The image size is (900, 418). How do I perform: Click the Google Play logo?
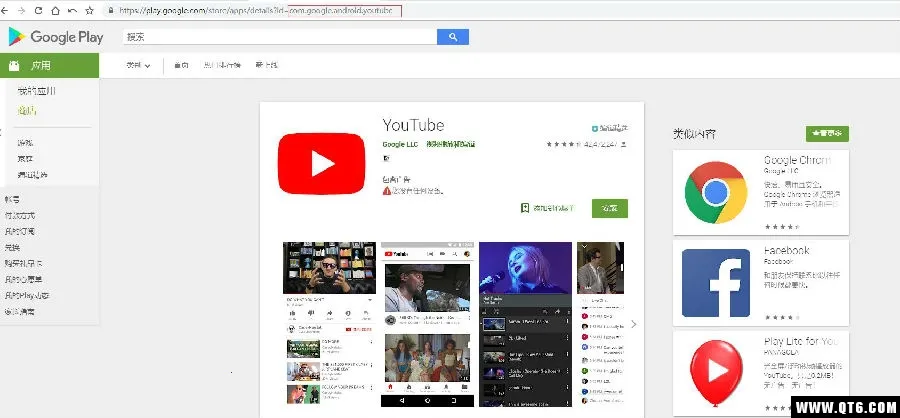(56, 37)
